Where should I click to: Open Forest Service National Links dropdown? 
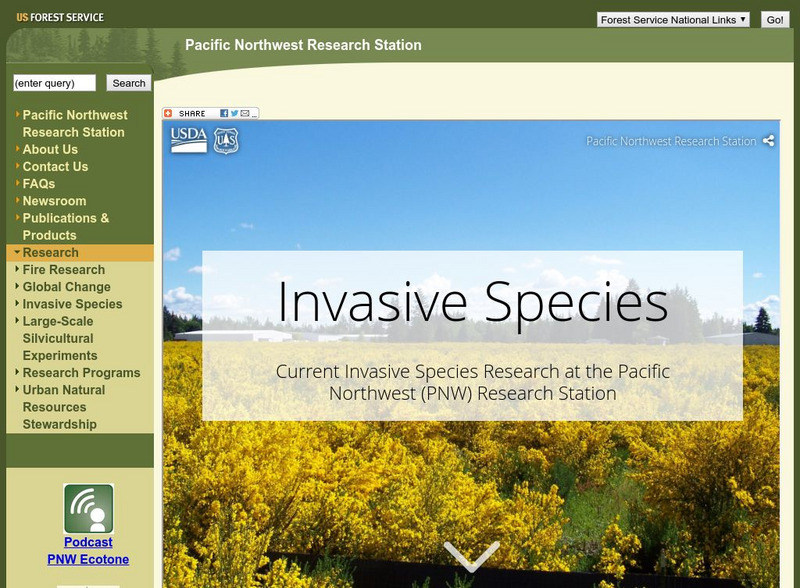tap(673, 19)
